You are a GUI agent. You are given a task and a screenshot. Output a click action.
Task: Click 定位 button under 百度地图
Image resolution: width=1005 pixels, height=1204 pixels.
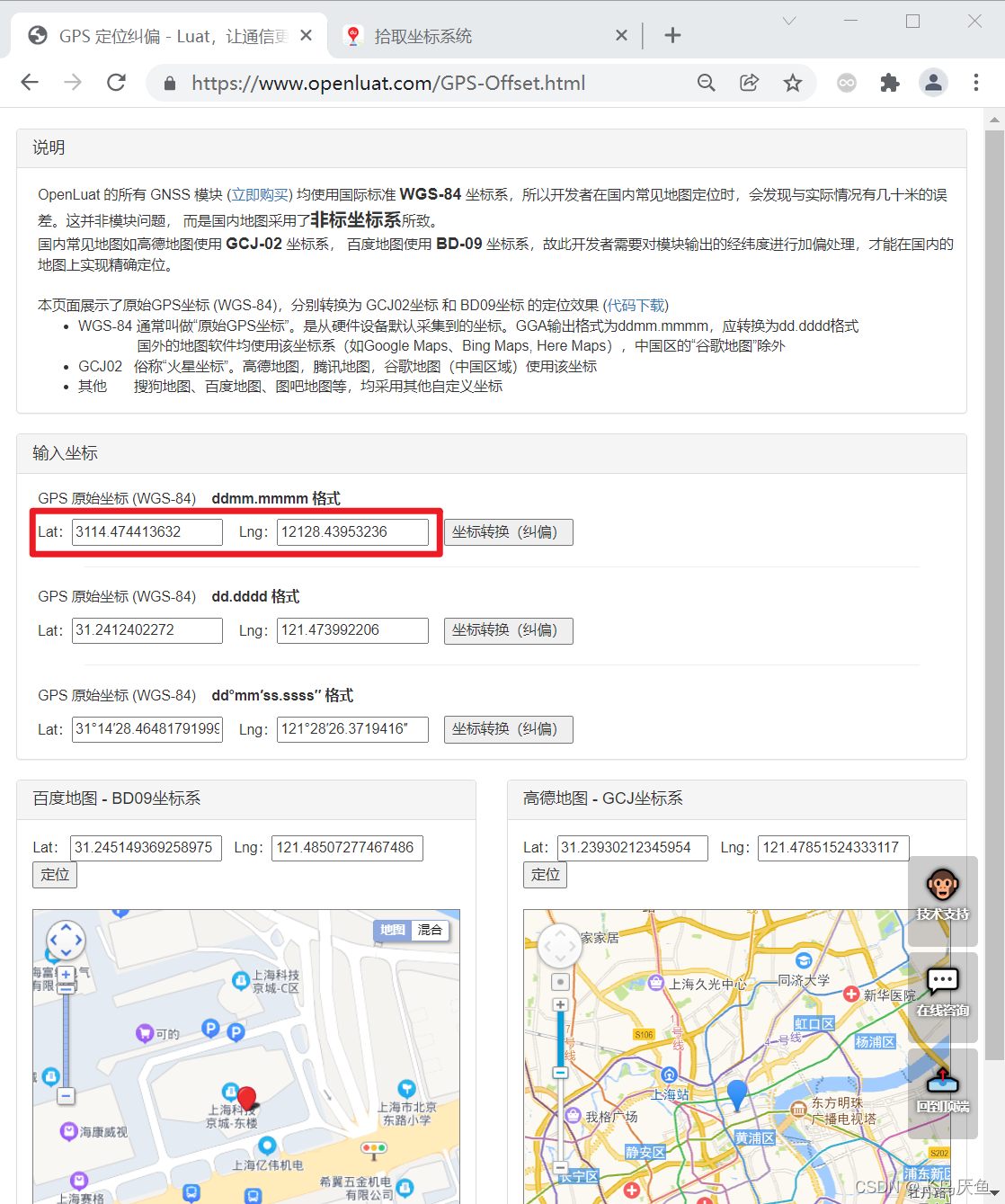point(55,875)
